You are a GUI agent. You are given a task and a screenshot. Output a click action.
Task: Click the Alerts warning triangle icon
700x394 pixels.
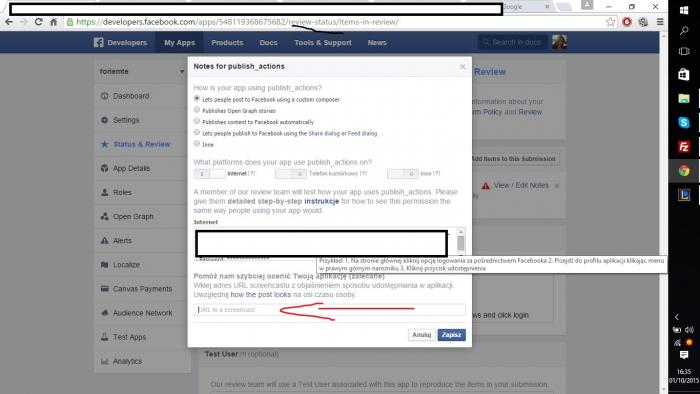pyautogui.click(x=104, y=241)
